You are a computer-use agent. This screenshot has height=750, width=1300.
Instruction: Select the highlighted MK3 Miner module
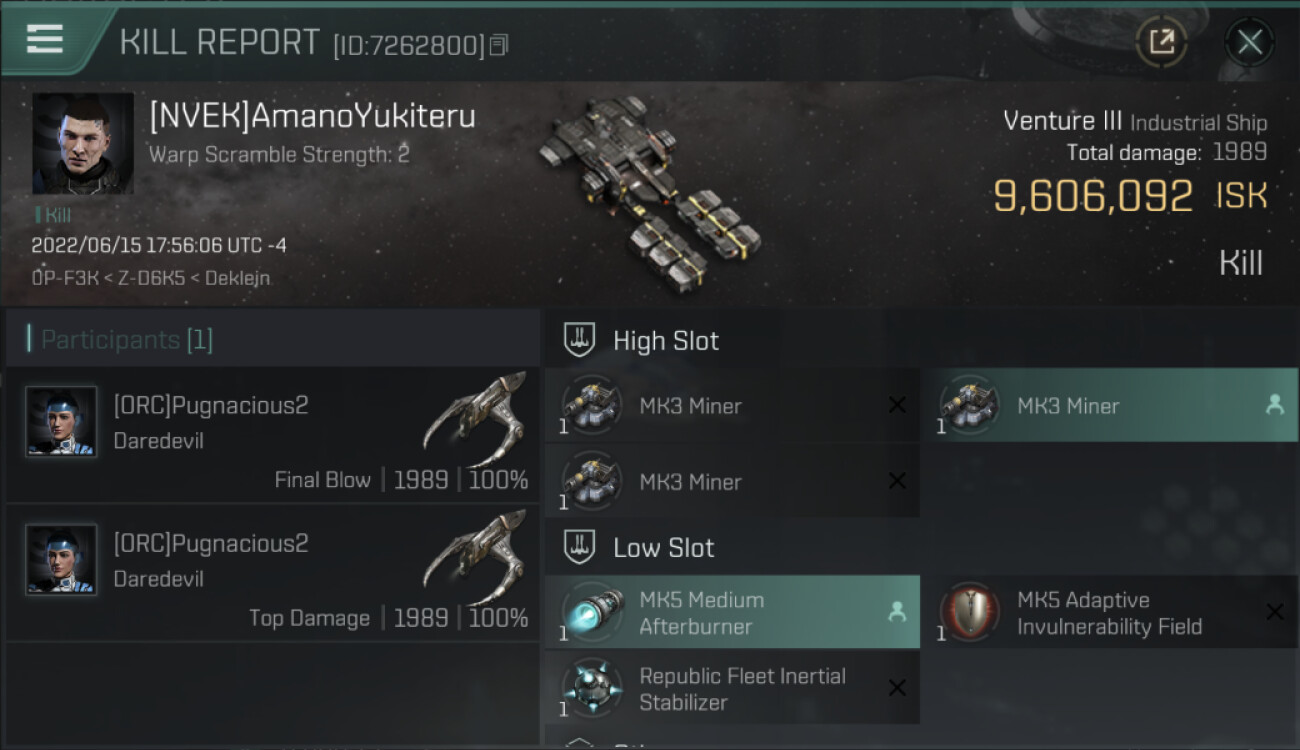(x=1109, y=405)
